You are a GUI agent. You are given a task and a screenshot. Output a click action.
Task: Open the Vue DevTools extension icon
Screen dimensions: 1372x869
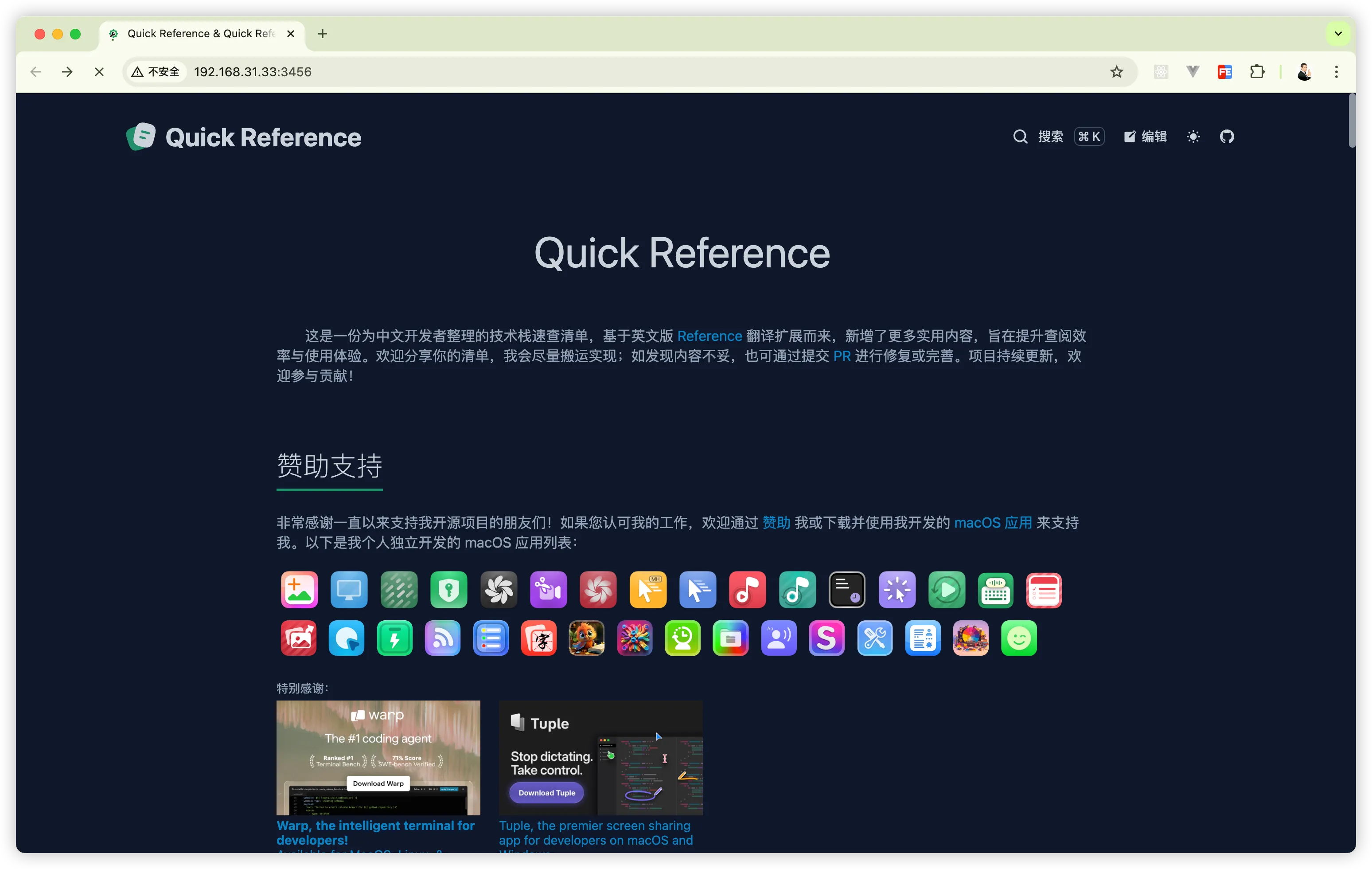point(1193,72)
